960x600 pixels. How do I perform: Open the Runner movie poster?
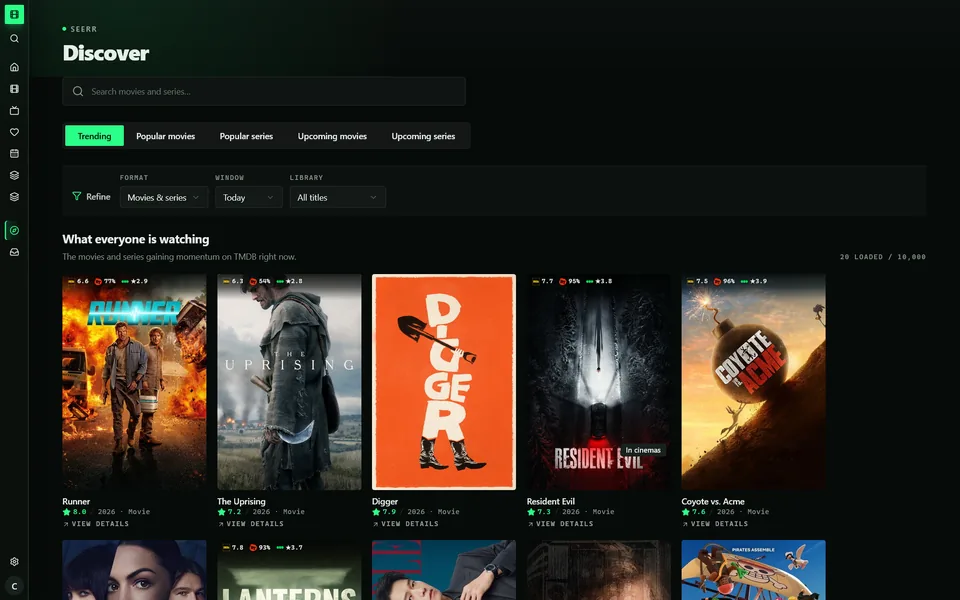click(134, 382)
